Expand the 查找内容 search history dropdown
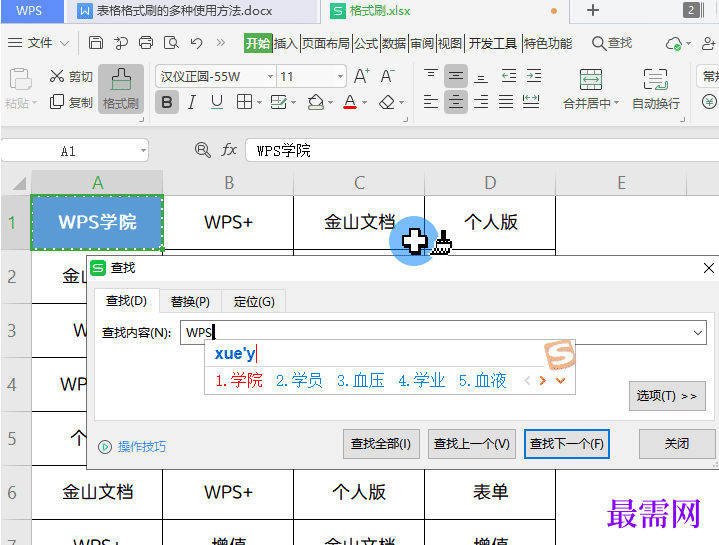The image size is (719, 545). pyautogui.click(x=697, y=333)
